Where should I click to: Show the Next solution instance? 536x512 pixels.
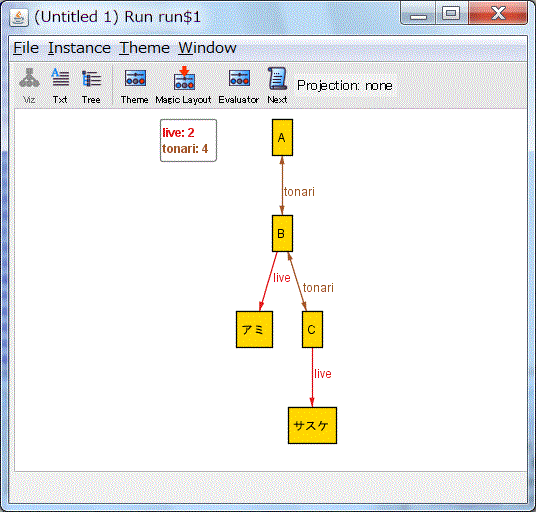(277, 85)
